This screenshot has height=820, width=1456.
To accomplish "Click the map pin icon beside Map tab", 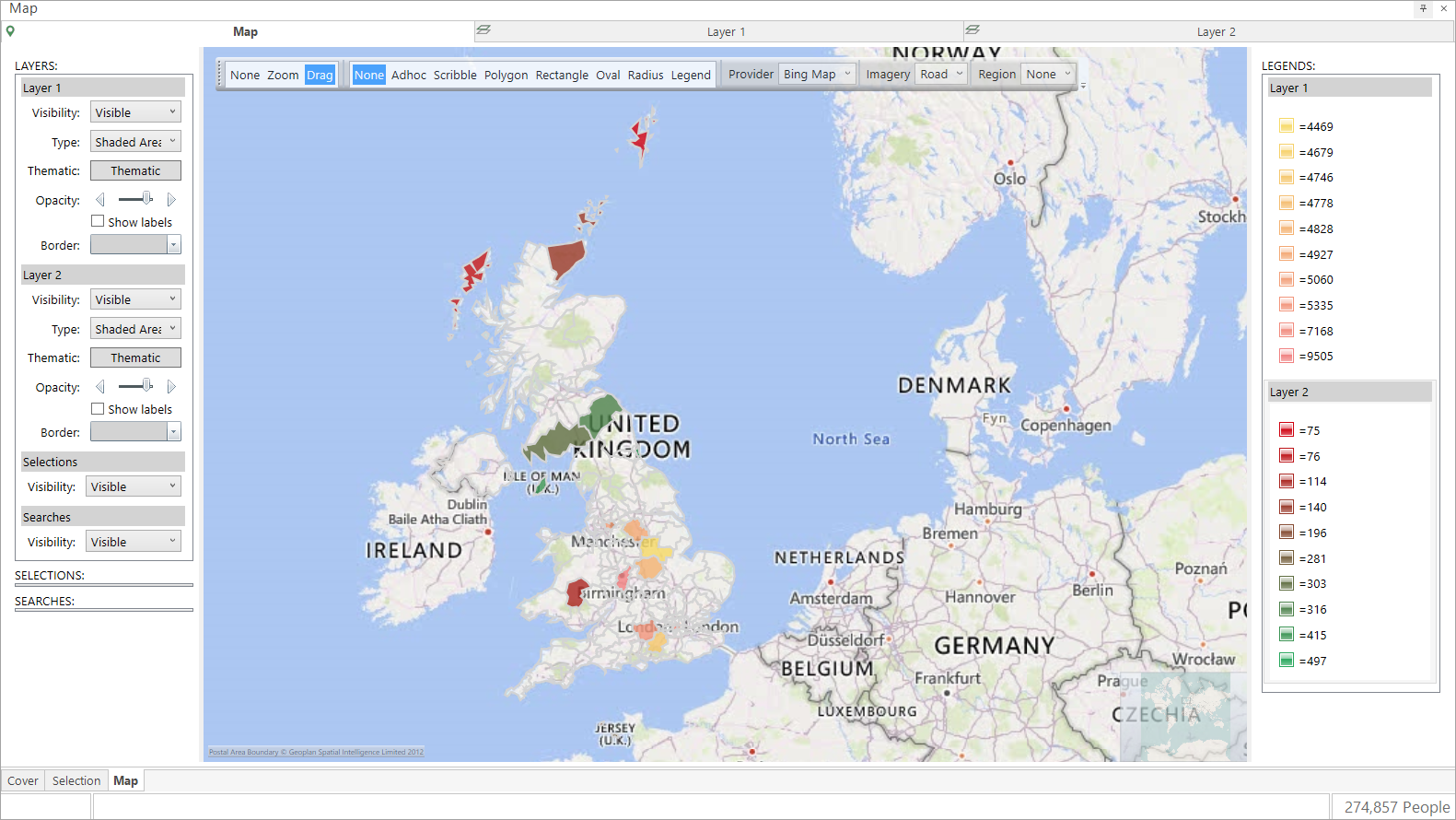I will (10, 31).
